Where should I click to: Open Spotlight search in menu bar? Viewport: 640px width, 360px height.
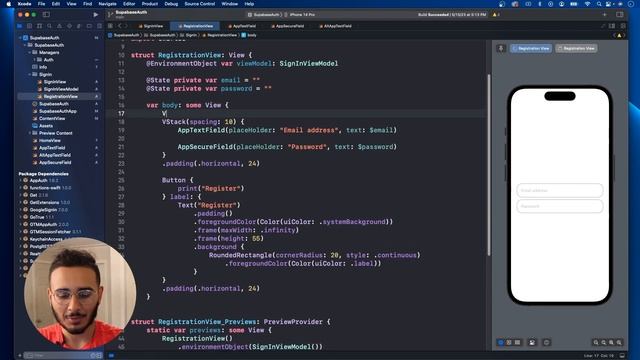[x=599, y=4]
